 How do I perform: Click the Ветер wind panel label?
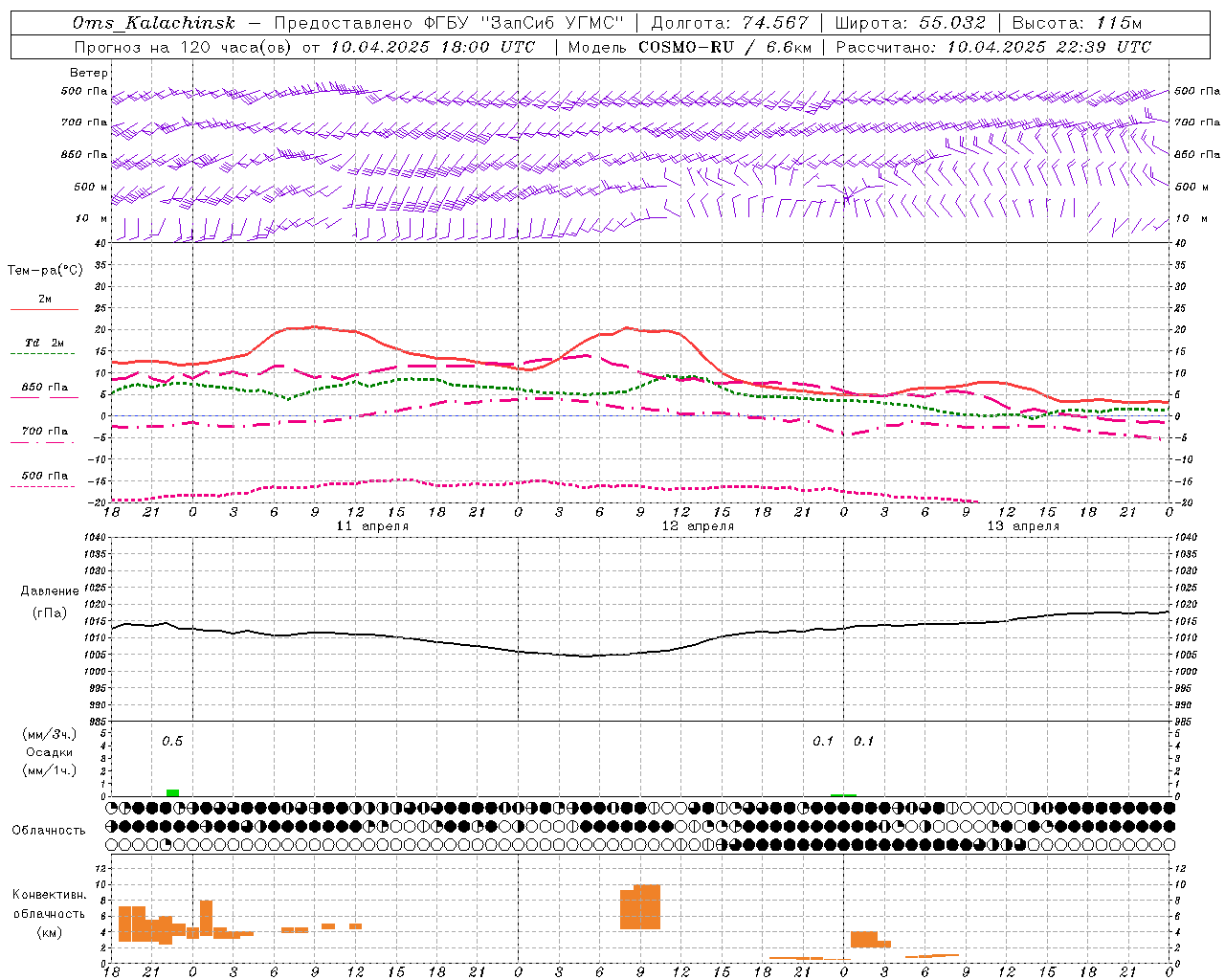[x=89, y=73]
